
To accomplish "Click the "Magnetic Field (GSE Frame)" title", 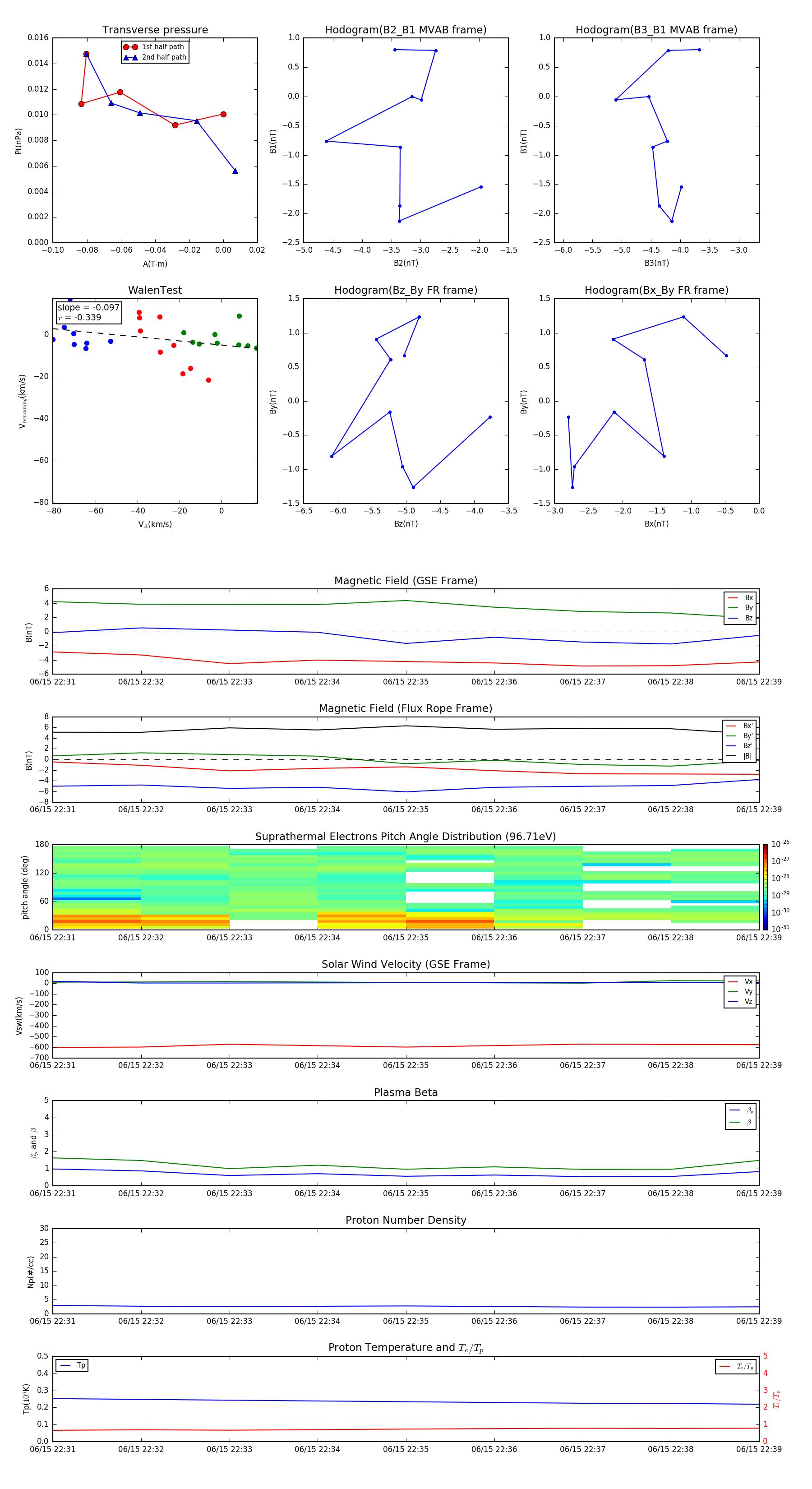I will pos(406,581).
